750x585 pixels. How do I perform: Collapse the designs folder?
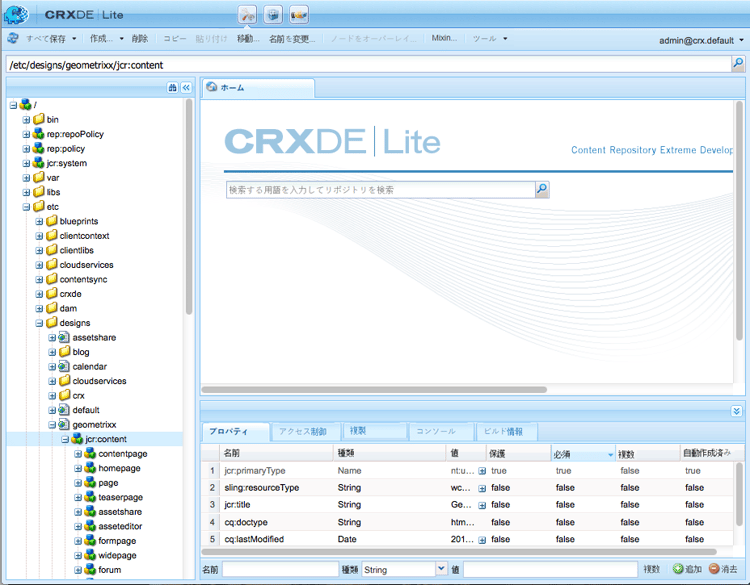39,323
